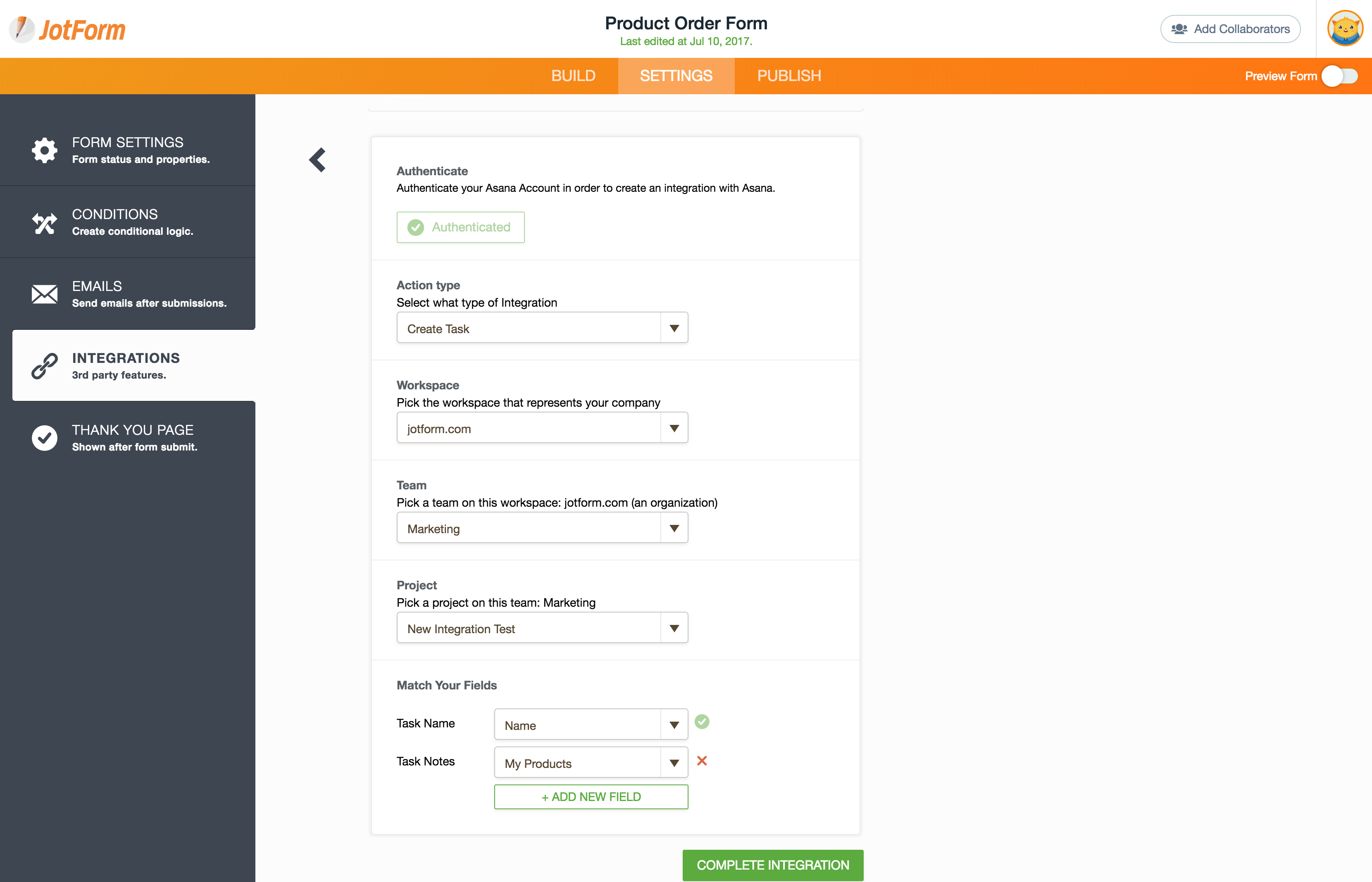Click the Task Name label
Image resolution: width=1372 pixels, height=882 pixels.
tap(426, 723)
